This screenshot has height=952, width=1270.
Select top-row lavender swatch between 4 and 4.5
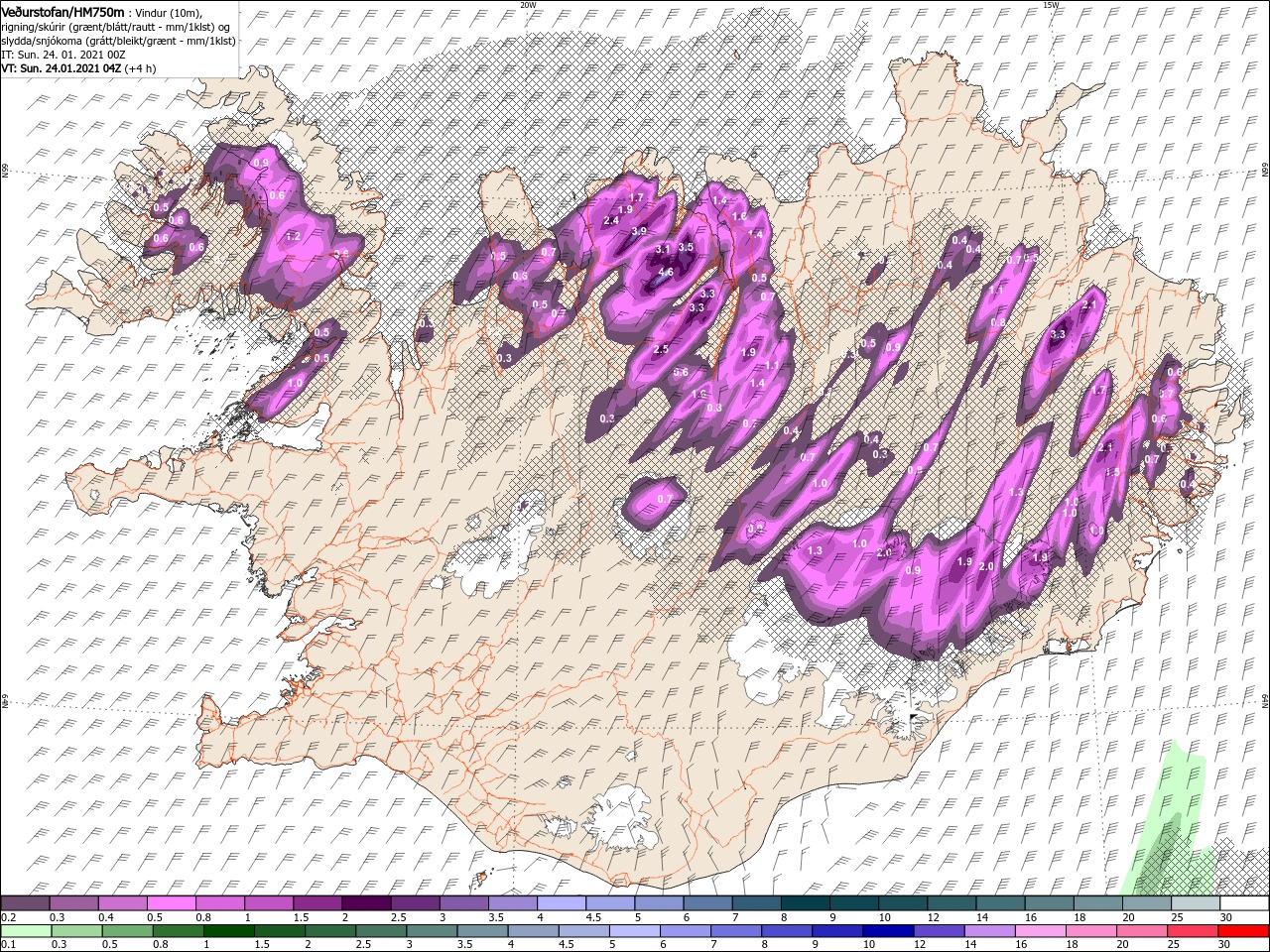coord(561,903)
